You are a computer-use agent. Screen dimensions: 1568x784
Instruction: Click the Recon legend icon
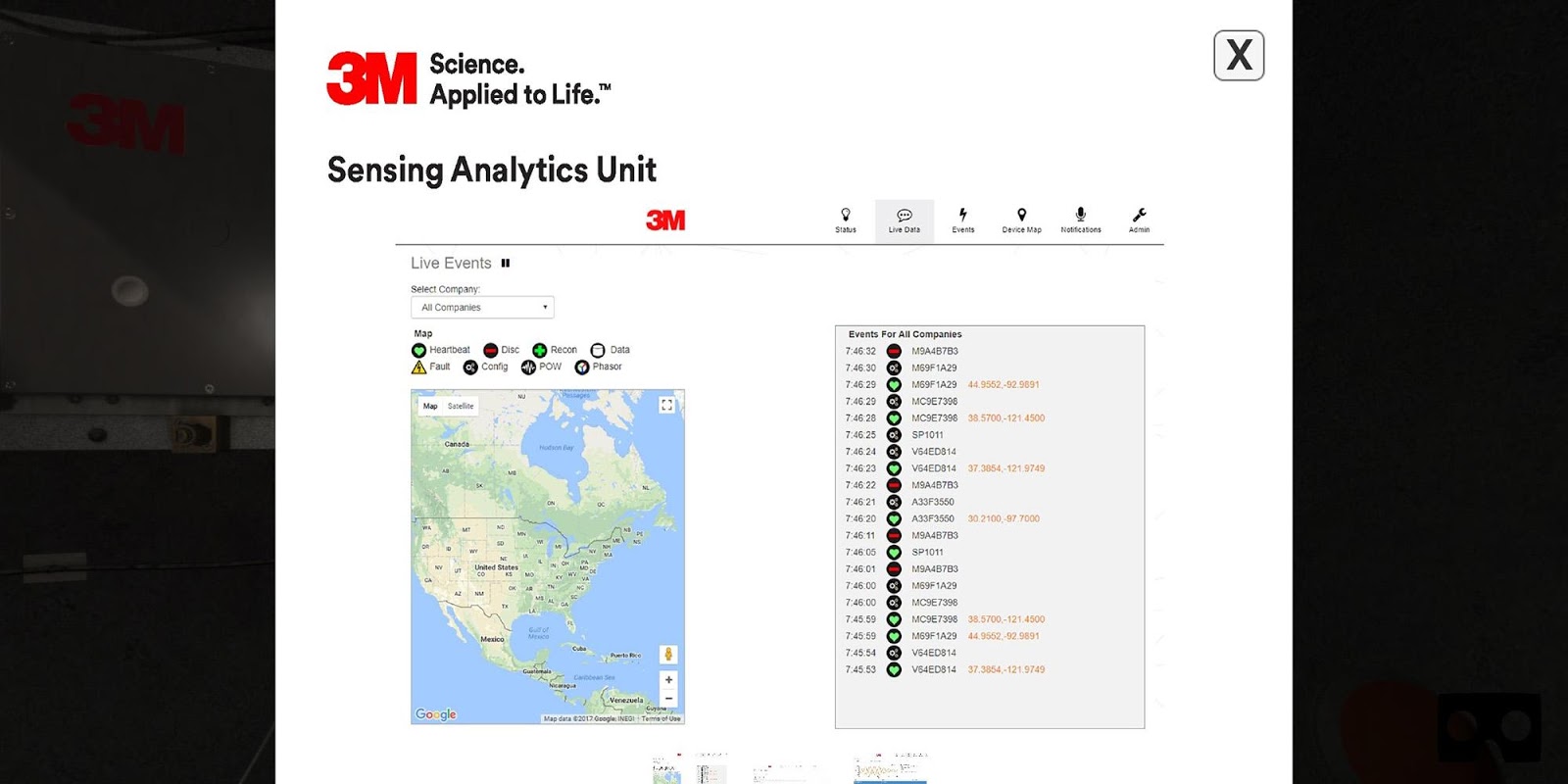pos(539,350)
